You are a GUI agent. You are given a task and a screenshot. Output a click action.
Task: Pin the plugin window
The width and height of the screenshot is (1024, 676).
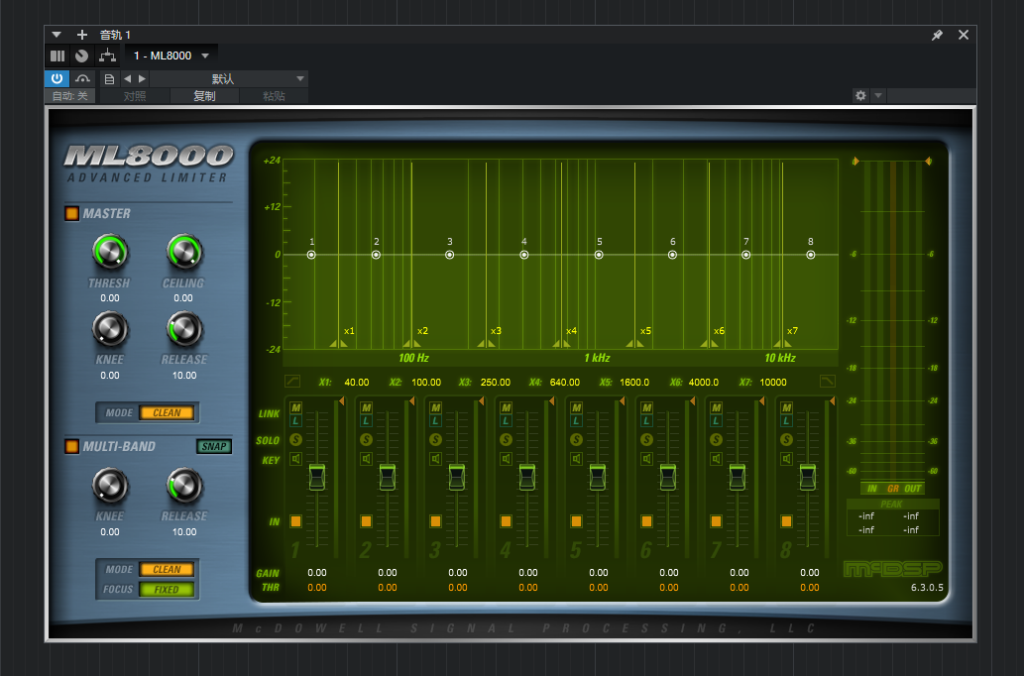[x=937, y=35]
